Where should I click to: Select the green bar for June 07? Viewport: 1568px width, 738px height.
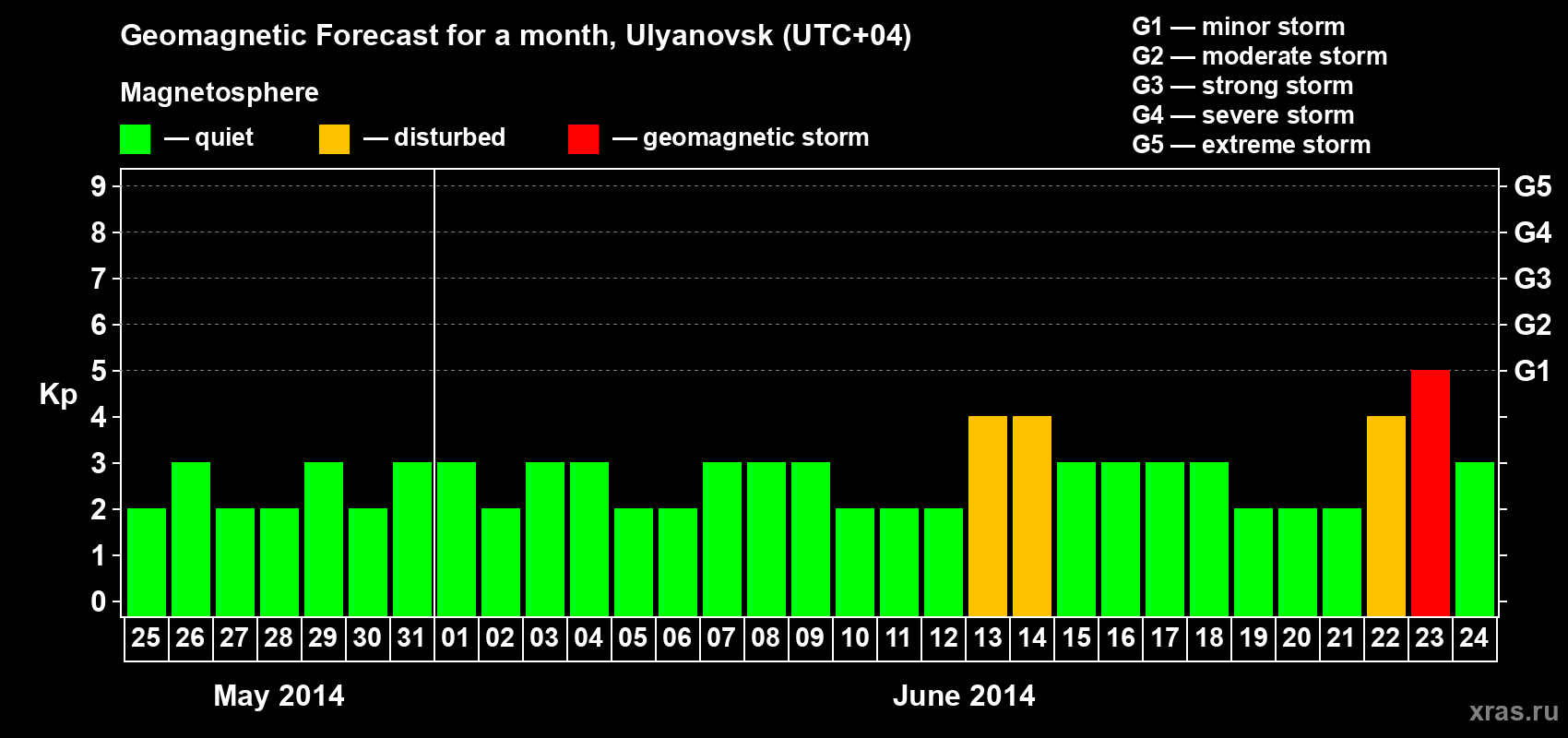click(722, 539)
